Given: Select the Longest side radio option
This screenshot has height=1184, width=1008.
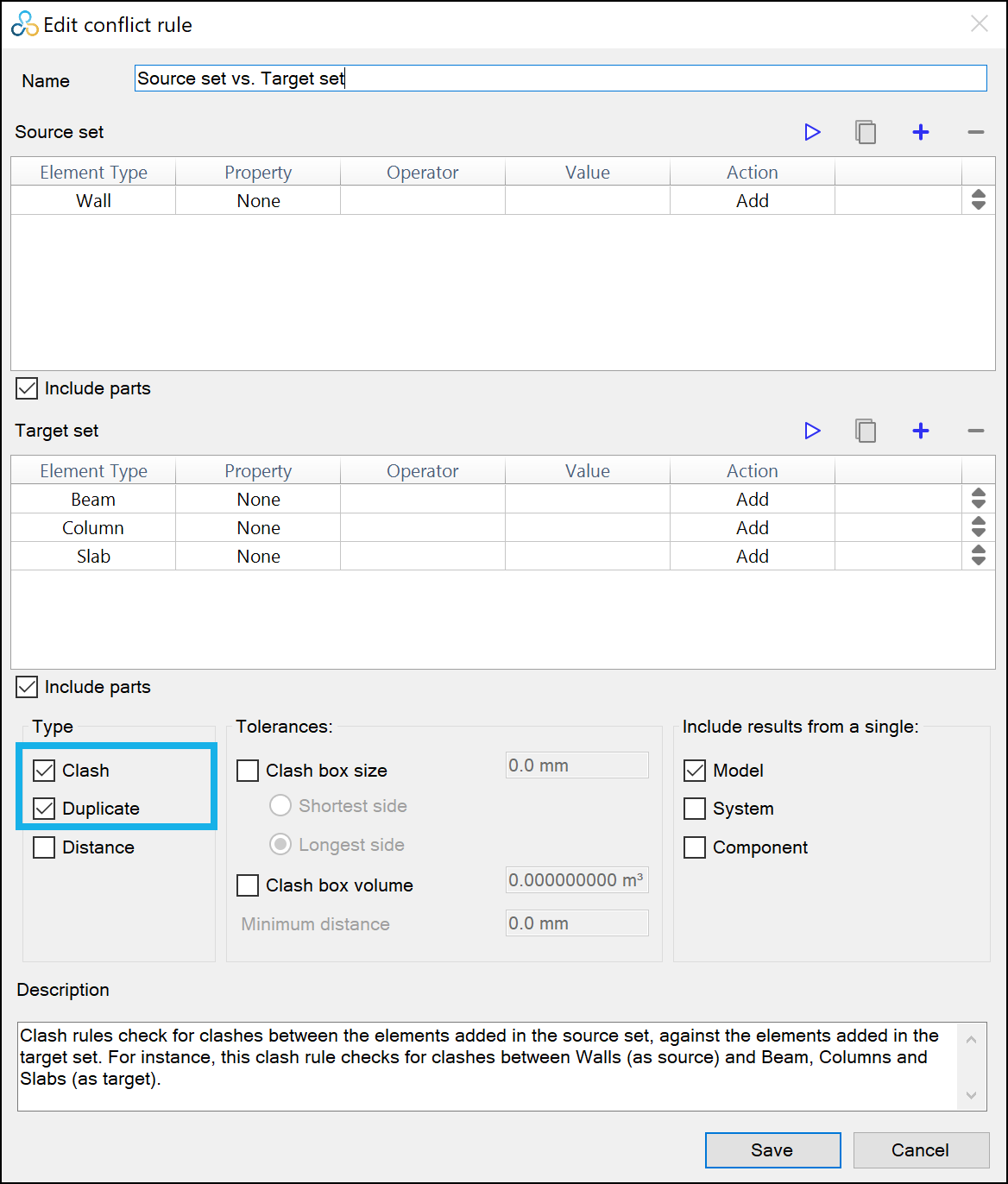Looking at the screenshot, I should 280,845.
